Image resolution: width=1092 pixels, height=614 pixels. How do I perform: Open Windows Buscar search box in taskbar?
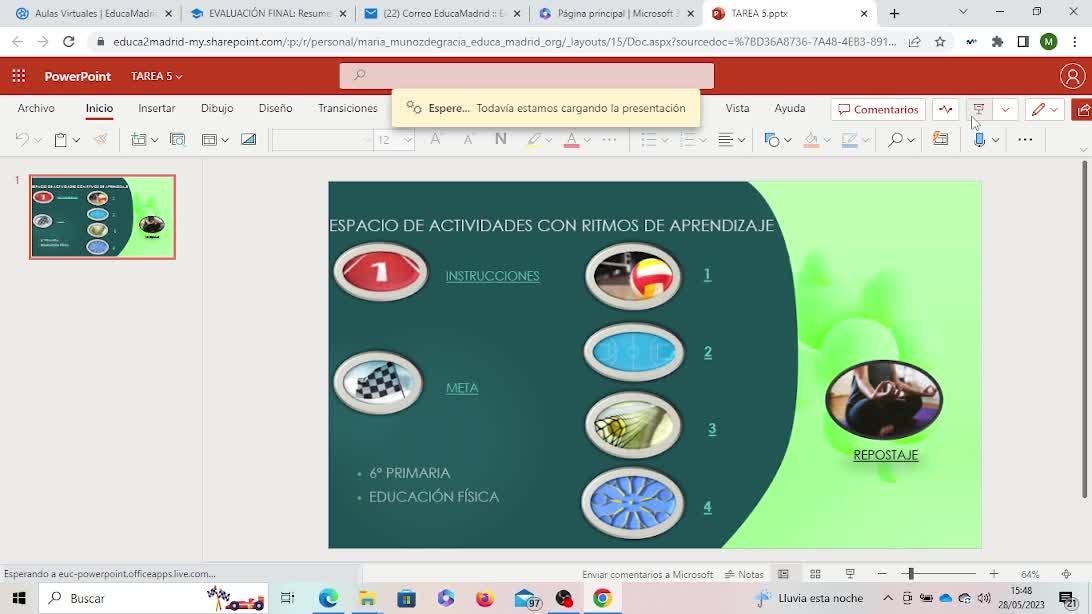[153, 598]
